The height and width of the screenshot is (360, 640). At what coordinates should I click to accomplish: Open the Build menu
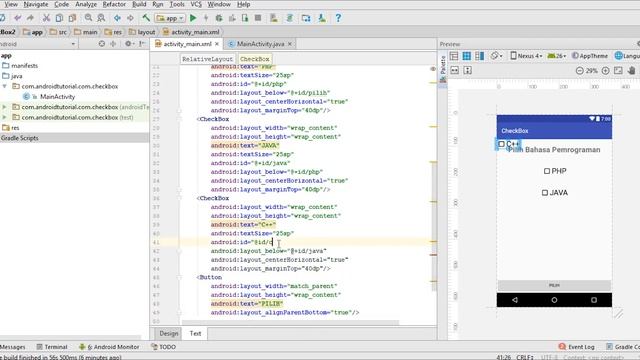click(139, 4)
